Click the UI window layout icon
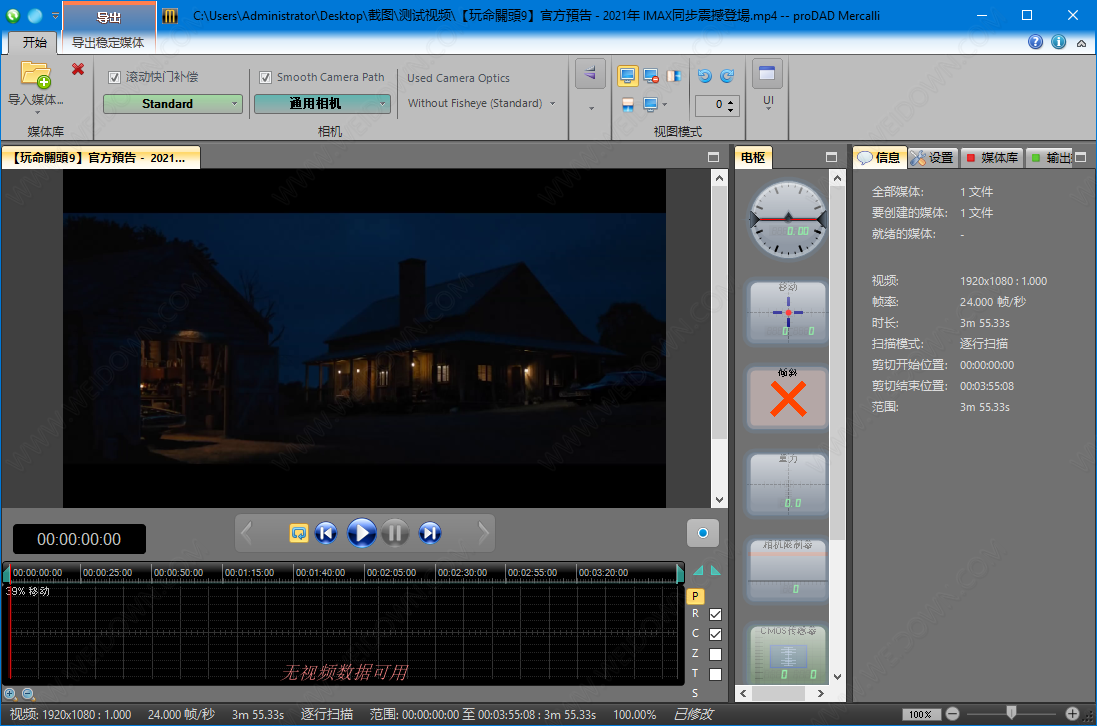 pyautogui.click(x=767, y=73)
